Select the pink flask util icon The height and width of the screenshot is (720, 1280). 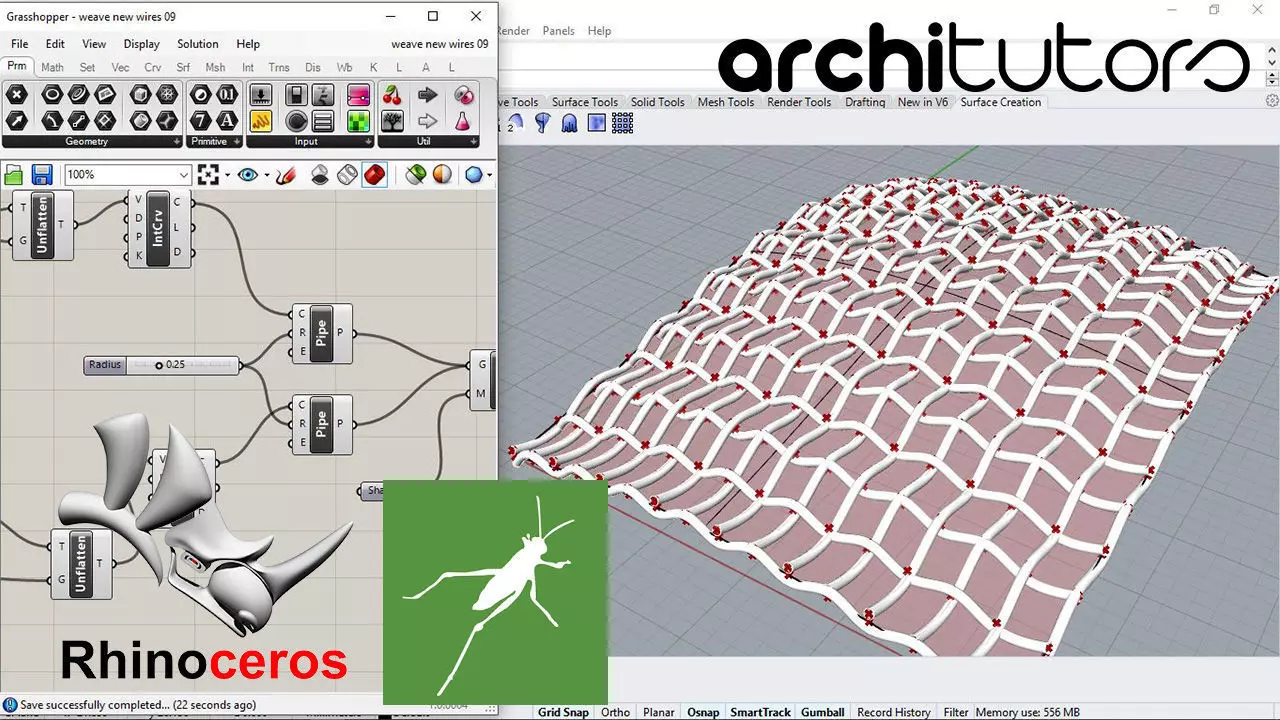pos(463,121)
